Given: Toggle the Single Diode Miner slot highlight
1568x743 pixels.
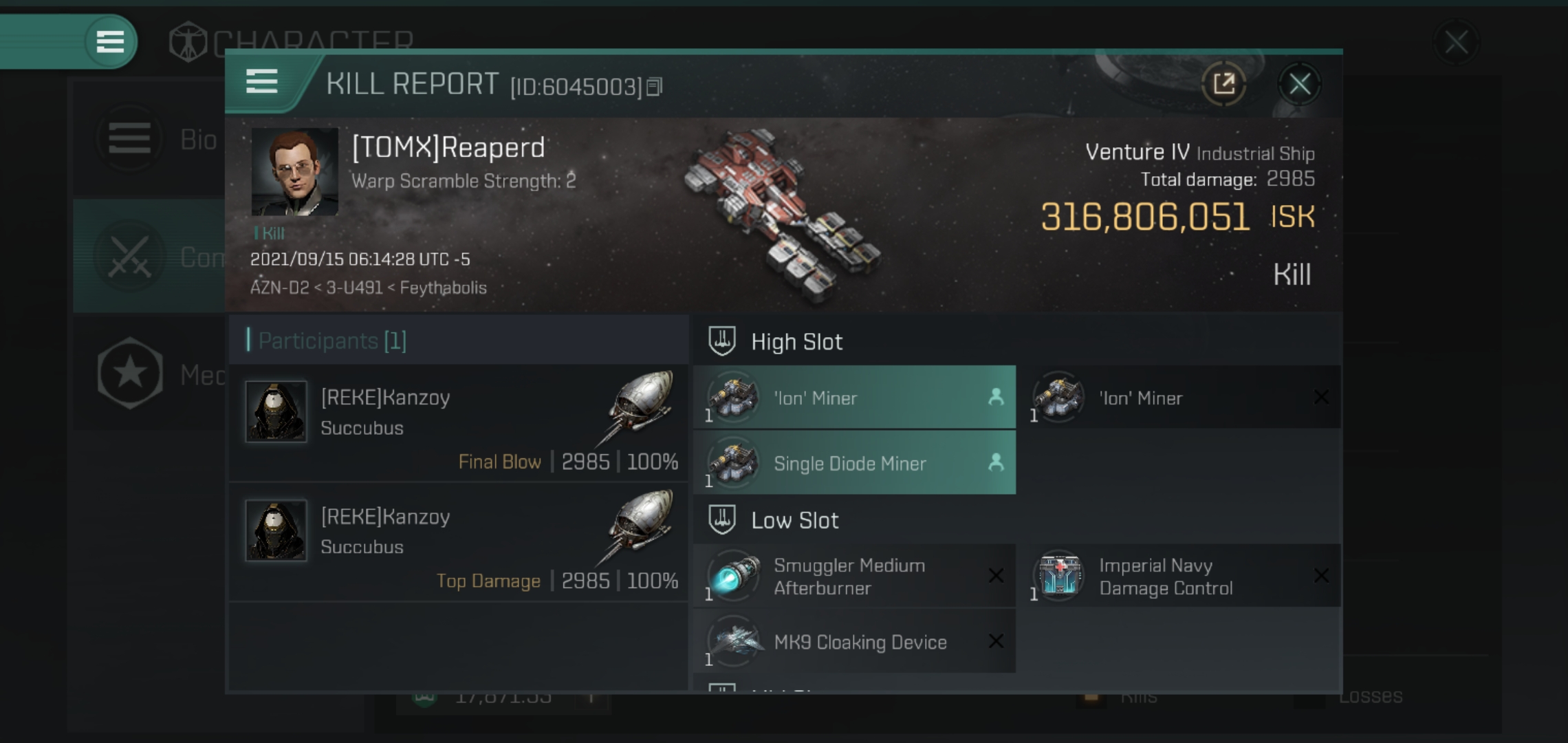Looking at the screenshot, I should pyautogui.click(x=856, y=462).
